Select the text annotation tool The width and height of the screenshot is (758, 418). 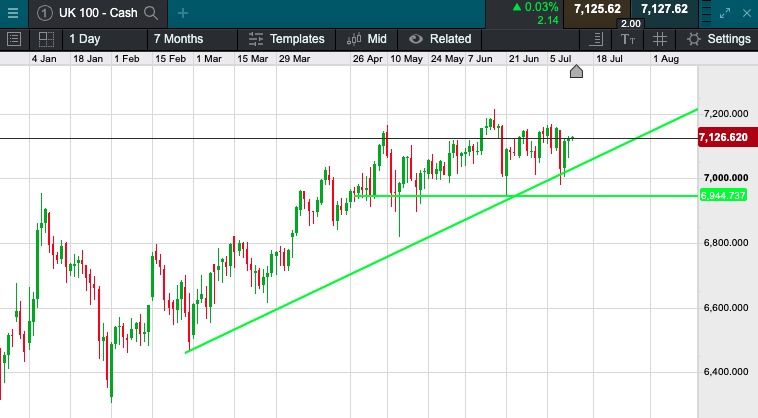point(628,39)
